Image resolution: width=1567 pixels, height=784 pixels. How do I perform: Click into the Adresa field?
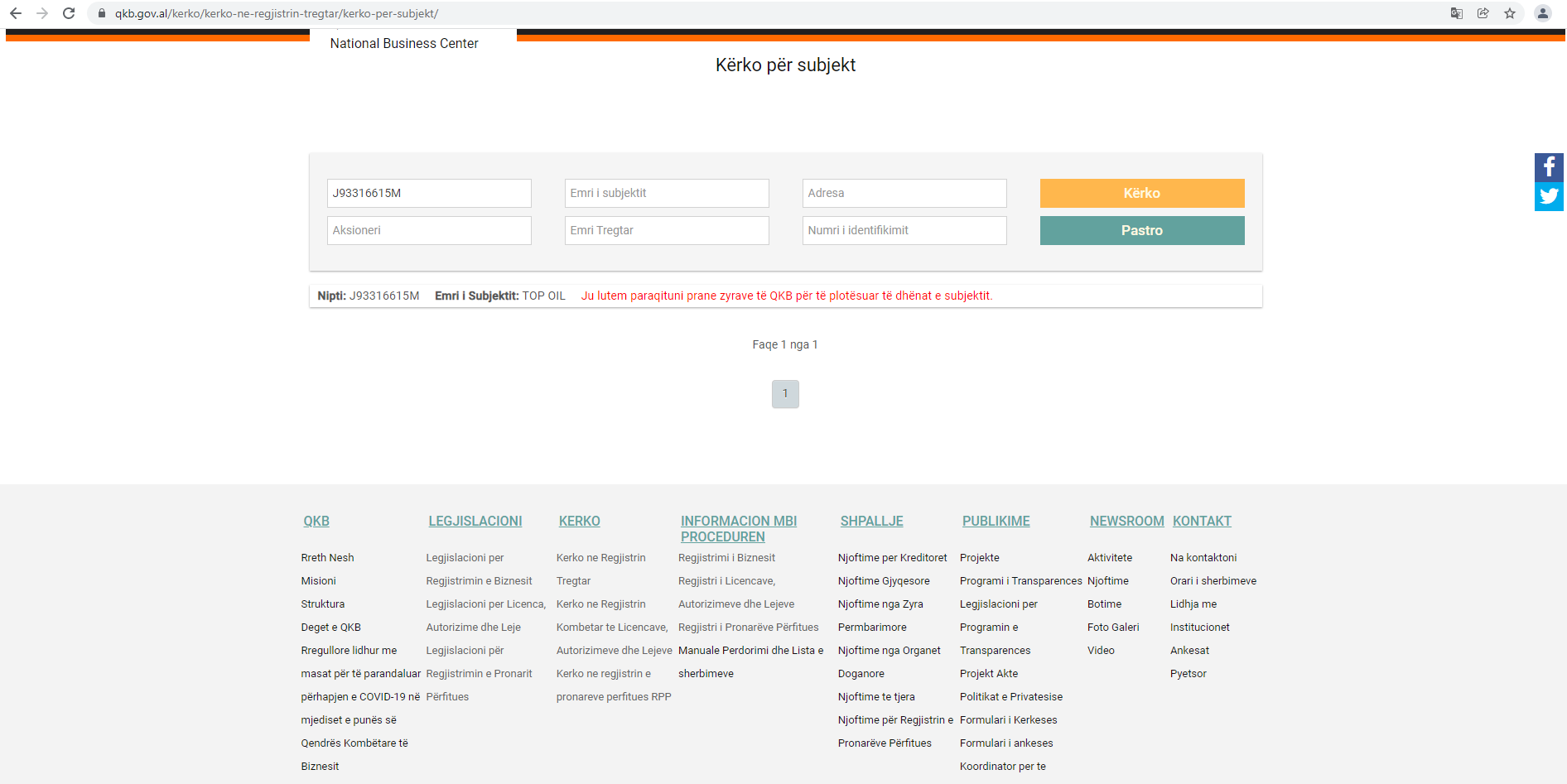[x=904, y=193]
